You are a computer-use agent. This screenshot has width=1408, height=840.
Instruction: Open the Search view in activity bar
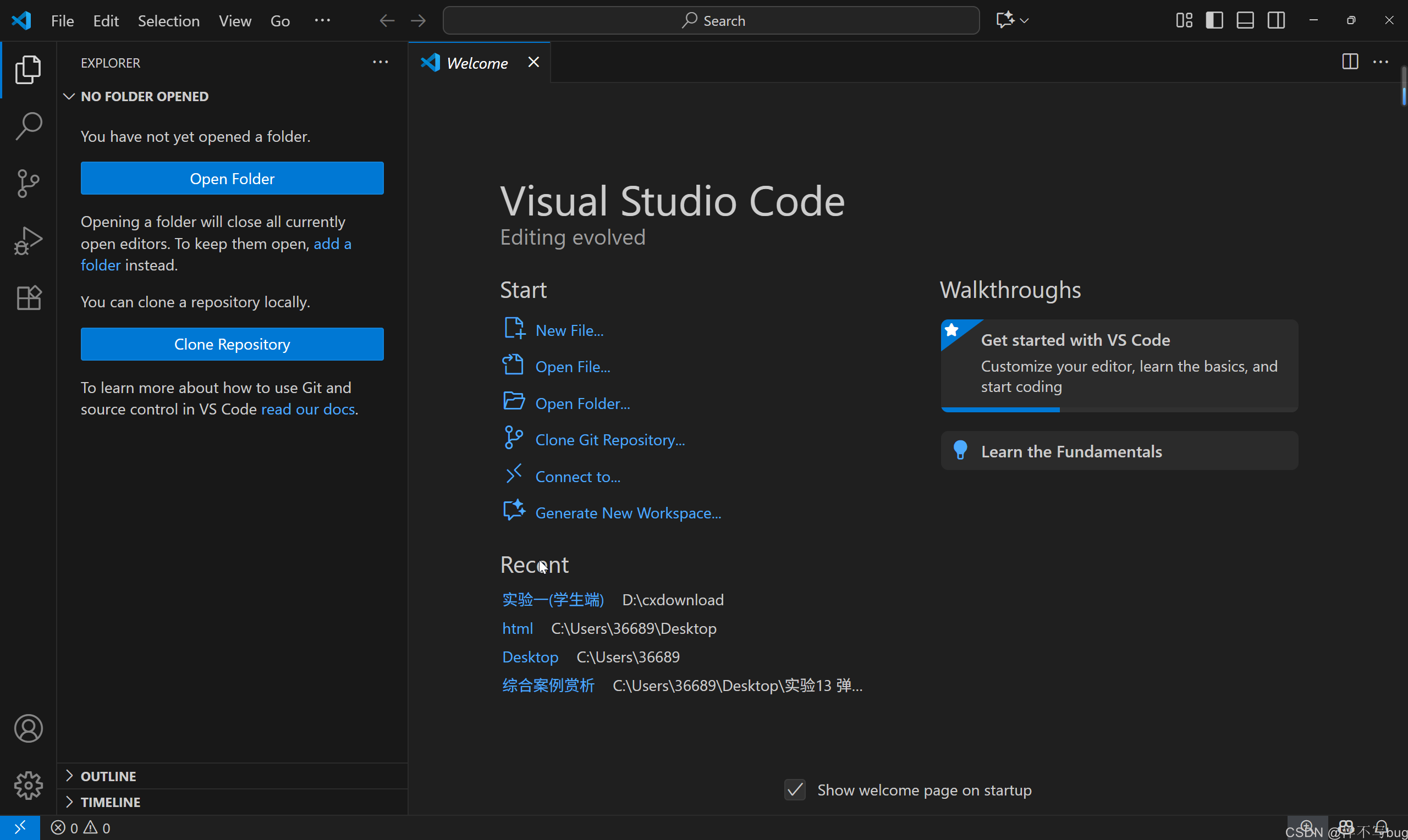click(x=28, y=126)
